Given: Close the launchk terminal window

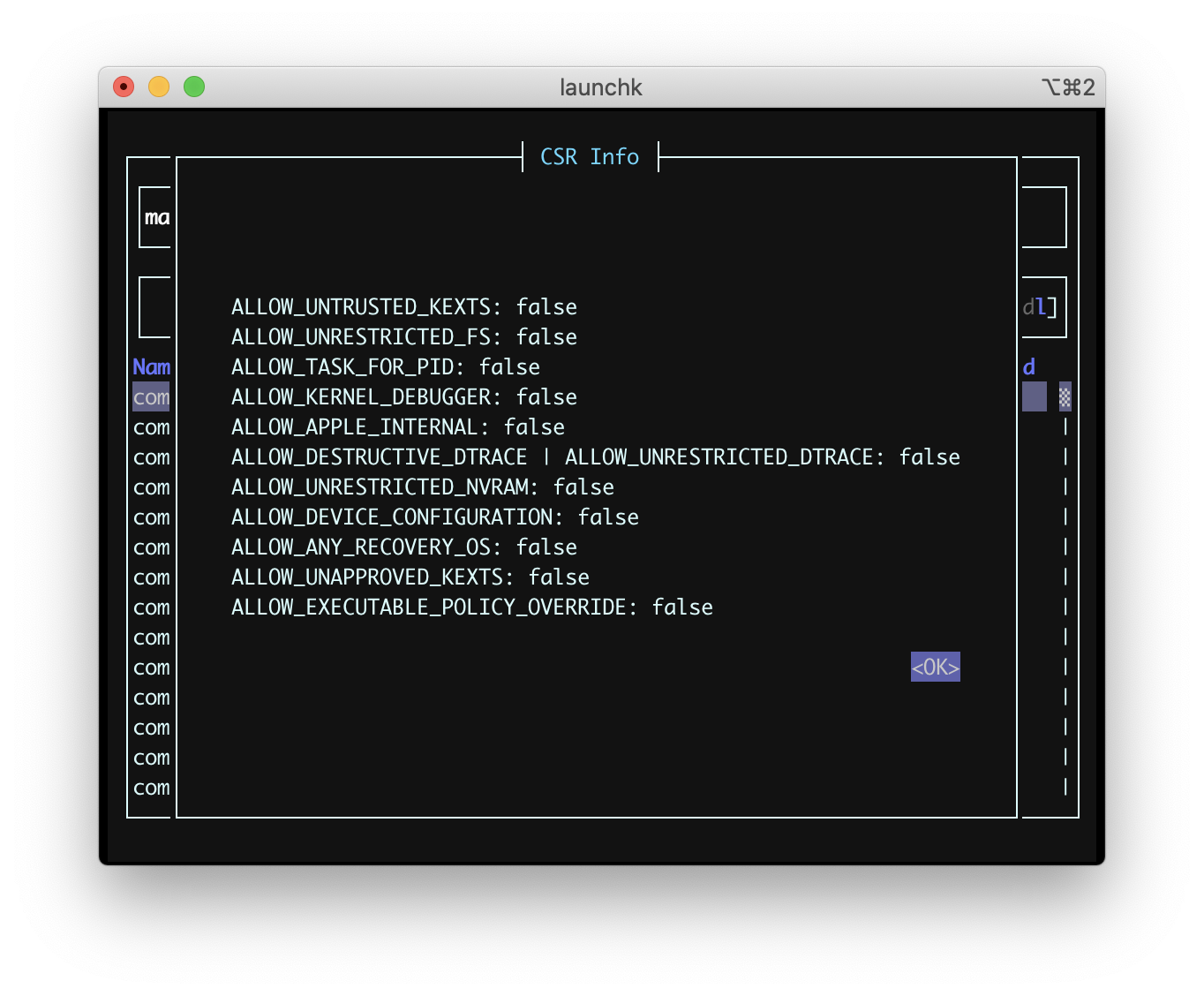Looking at the screenshot, I should coord(124,87).
